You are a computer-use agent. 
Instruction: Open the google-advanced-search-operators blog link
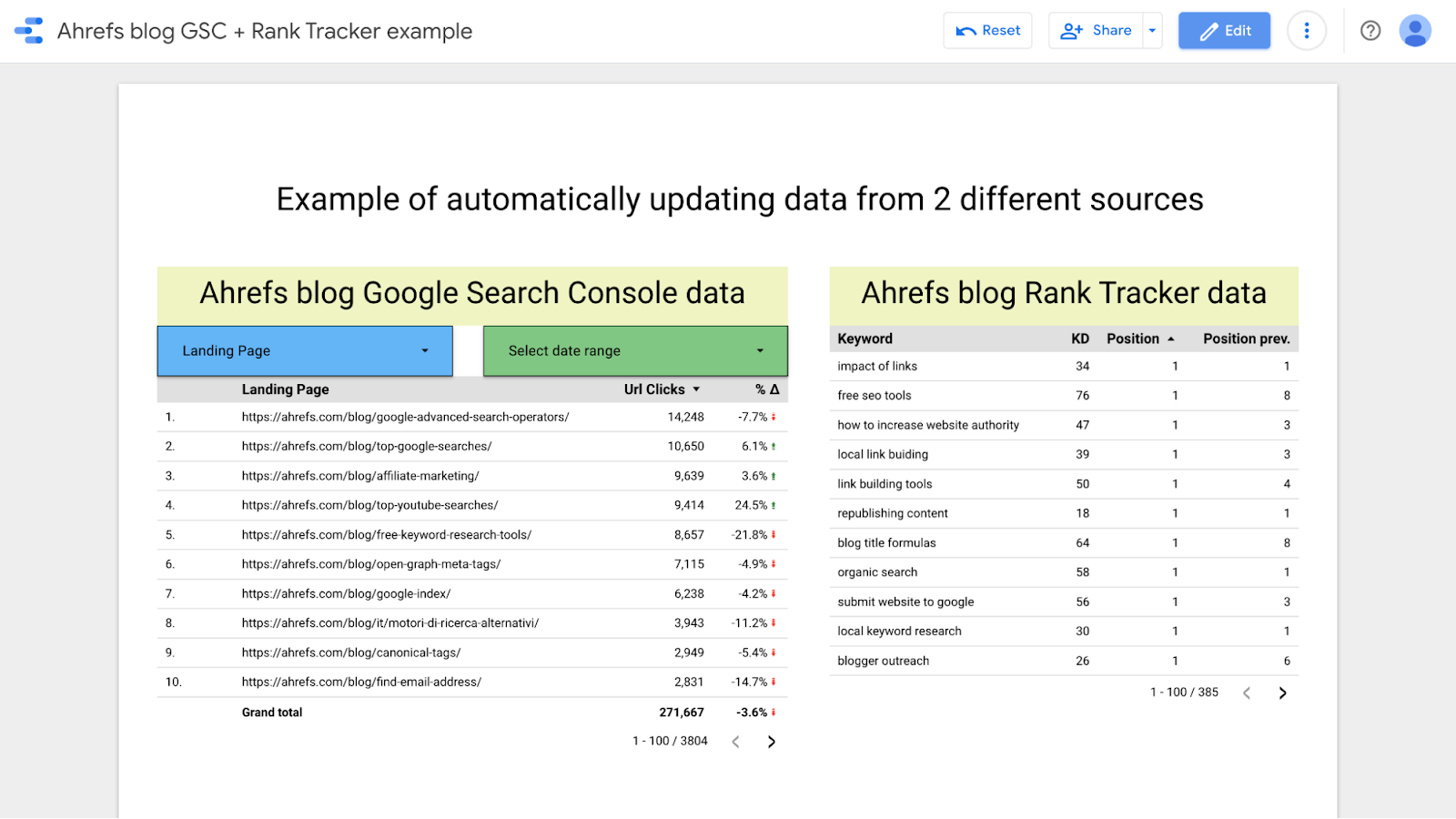[x=404, y=416]
